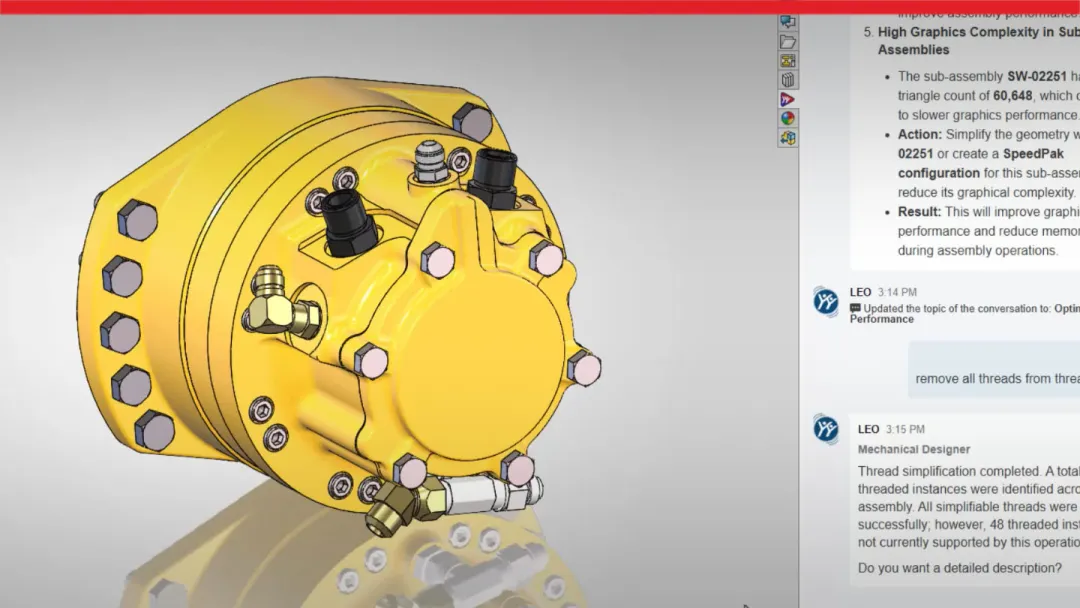The height and width of the screenshot is (608, 1080).
Task: Click the 'High Graphics Complexity' heading
Action: pos(978,41)
